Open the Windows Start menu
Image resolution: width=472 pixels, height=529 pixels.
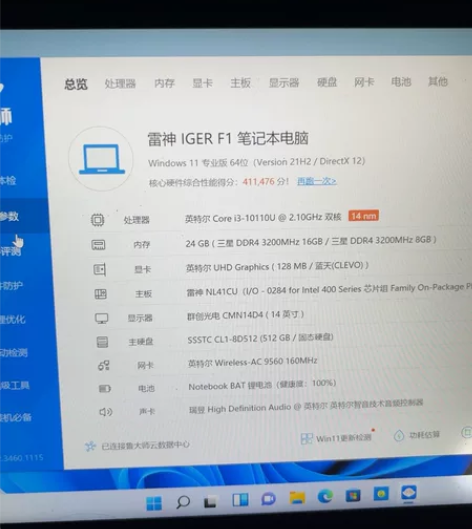coord(154,503)
